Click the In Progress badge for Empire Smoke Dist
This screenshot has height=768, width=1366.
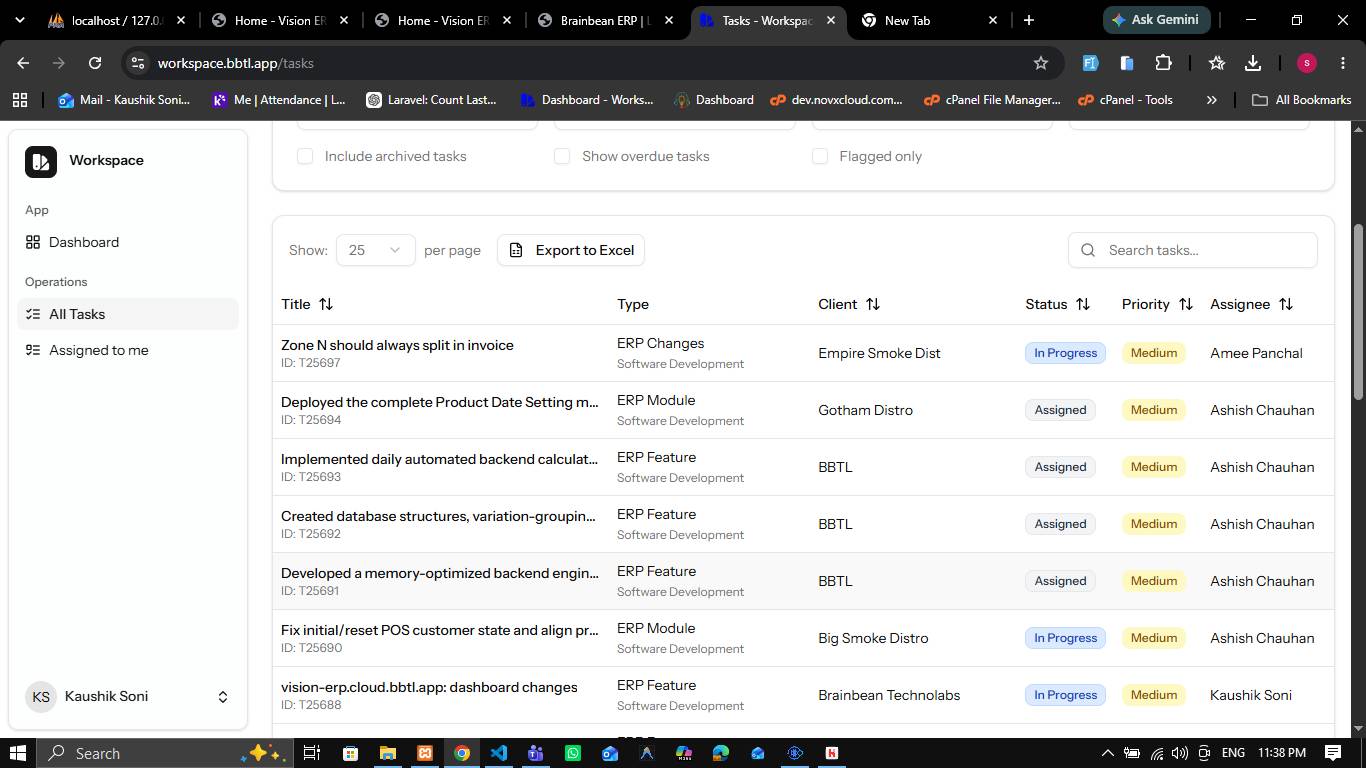pyautogui.click(x=1065, y=353)
